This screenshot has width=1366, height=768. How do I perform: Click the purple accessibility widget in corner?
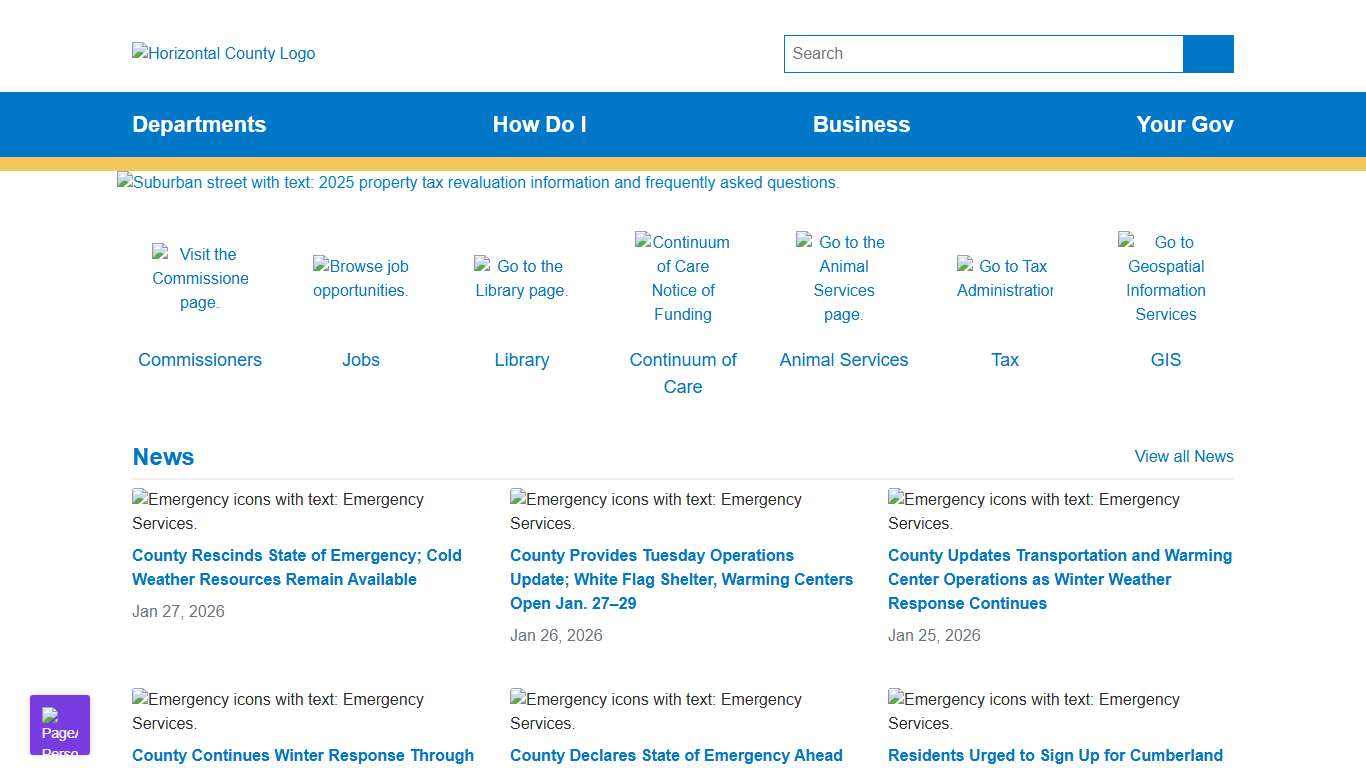pyautogui.click(x=60, y=725)
